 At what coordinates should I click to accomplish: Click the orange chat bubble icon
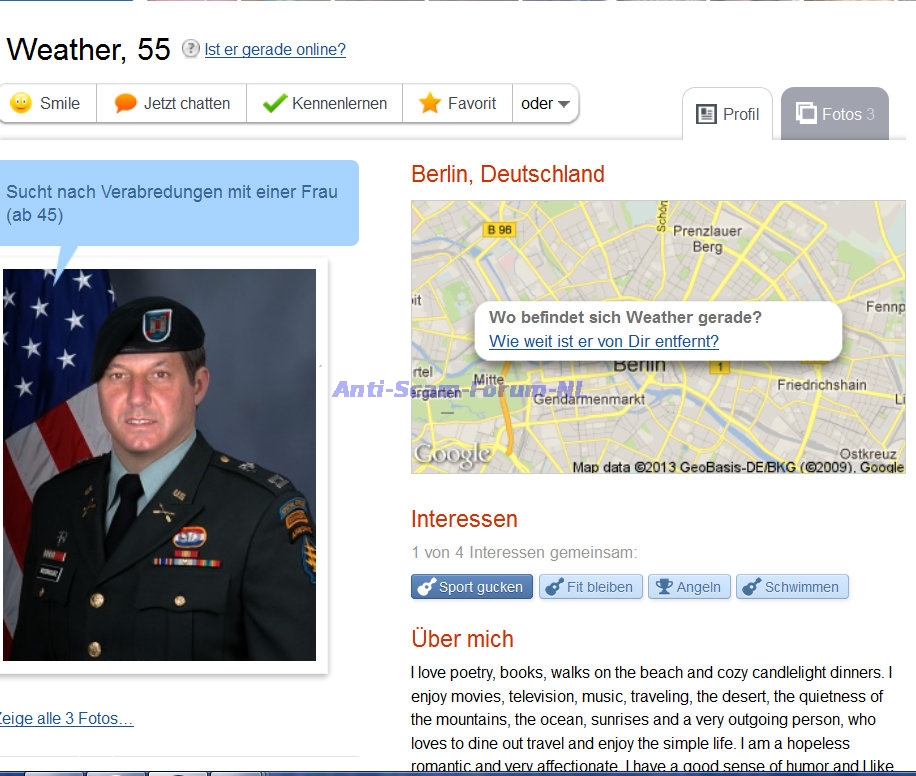click(125, 103)
